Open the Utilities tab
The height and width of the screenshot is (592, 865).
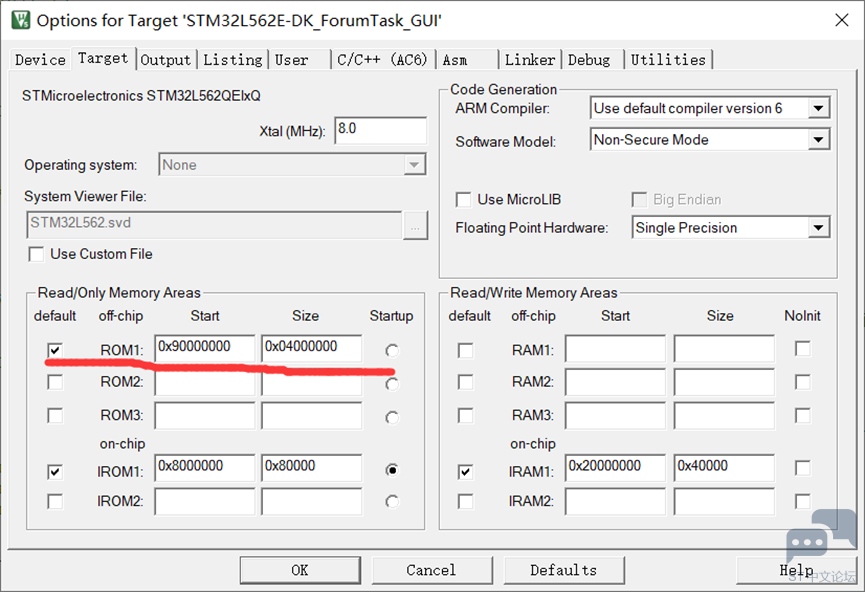[x=668, y=60]
